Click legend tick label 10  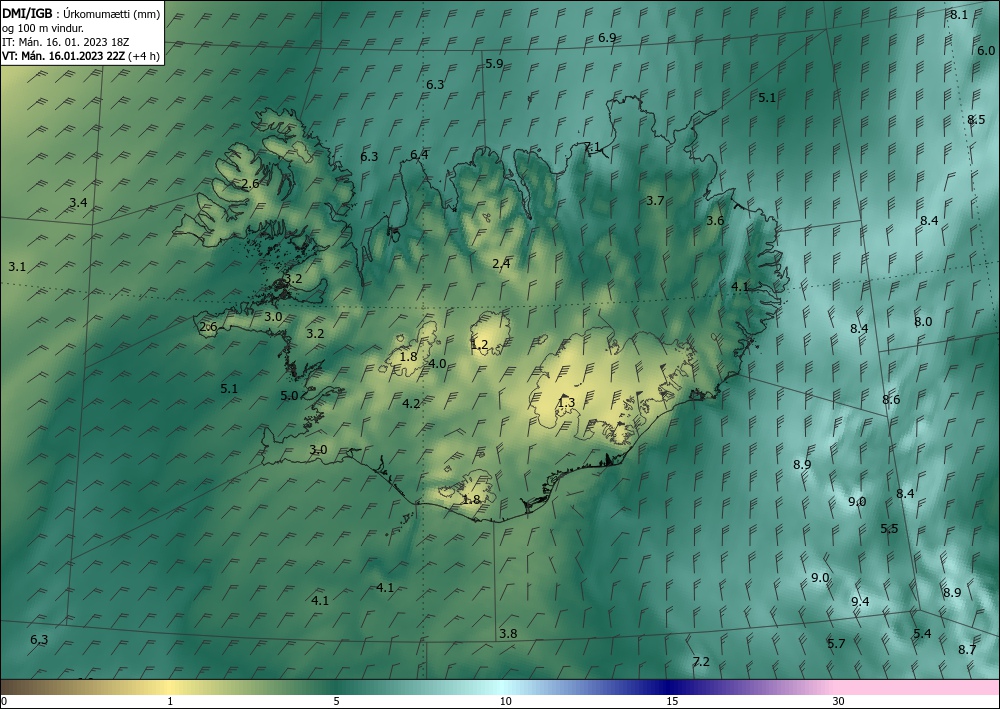pyautogui.click(x=505, y=702)
